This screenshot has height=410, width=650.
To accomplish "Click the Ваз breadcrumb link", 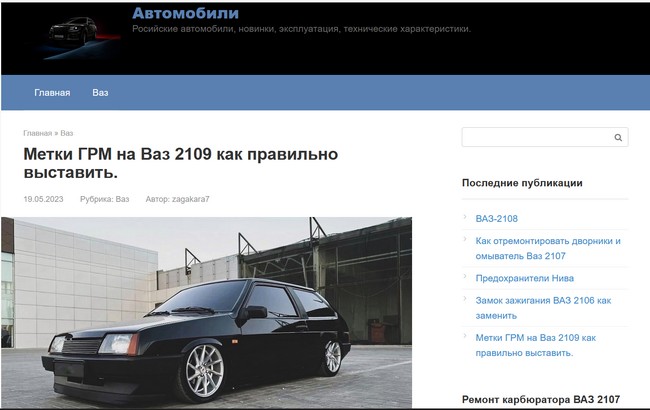I will [67, 133].
